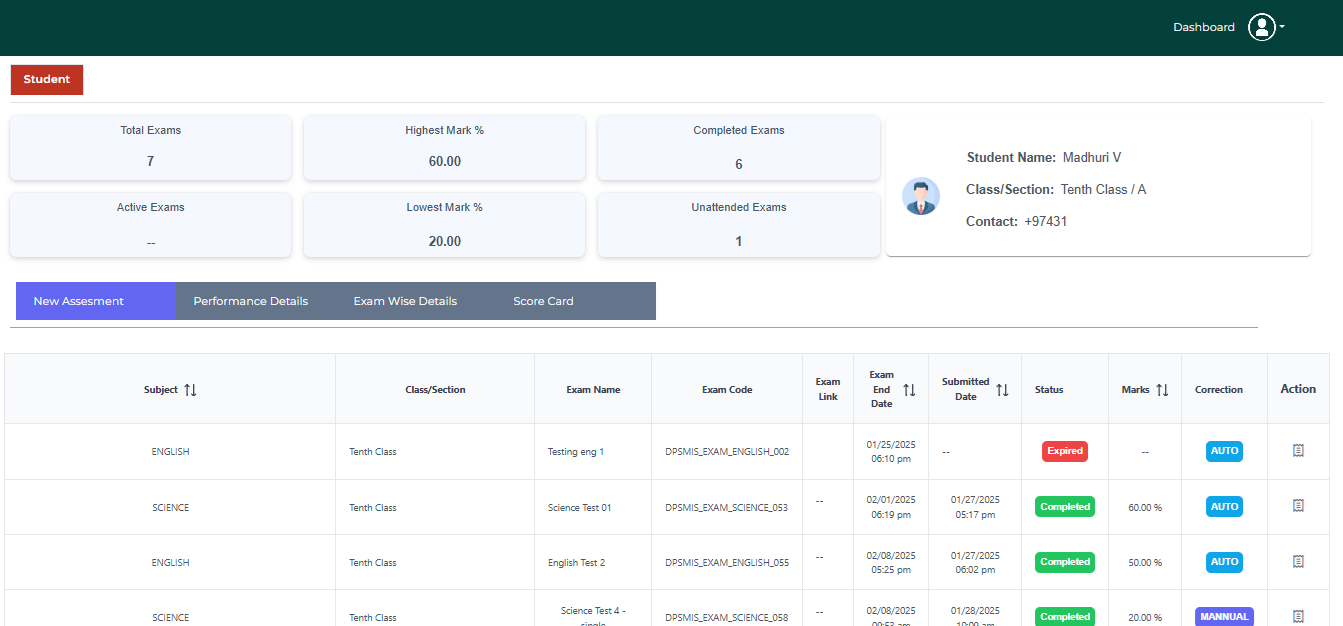1343x626 pixels.
Task: Select the Score Card tab
Action: 543,301
